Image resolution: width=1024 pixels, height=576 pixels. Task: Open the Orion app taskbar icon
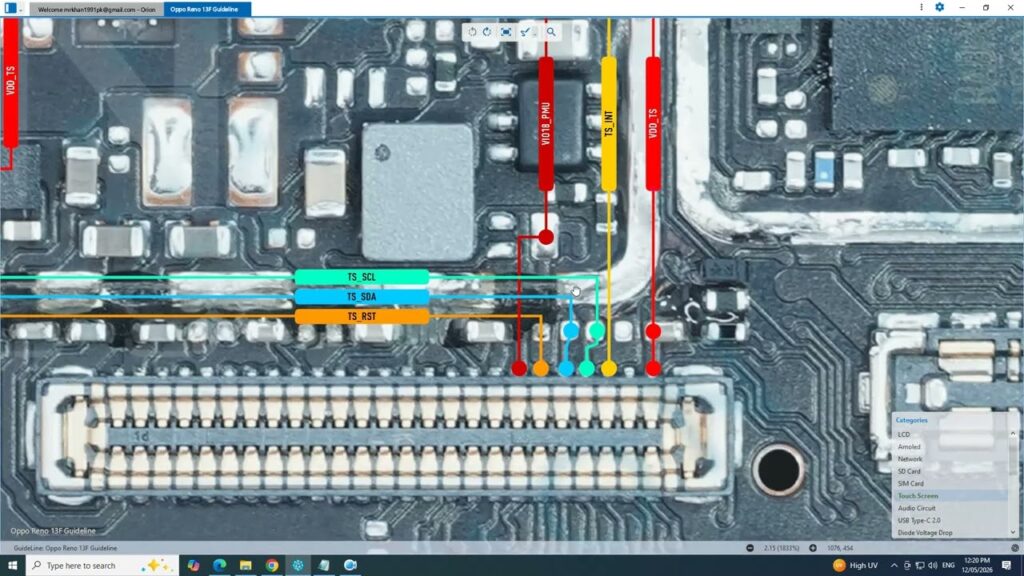tap(298, 566)
